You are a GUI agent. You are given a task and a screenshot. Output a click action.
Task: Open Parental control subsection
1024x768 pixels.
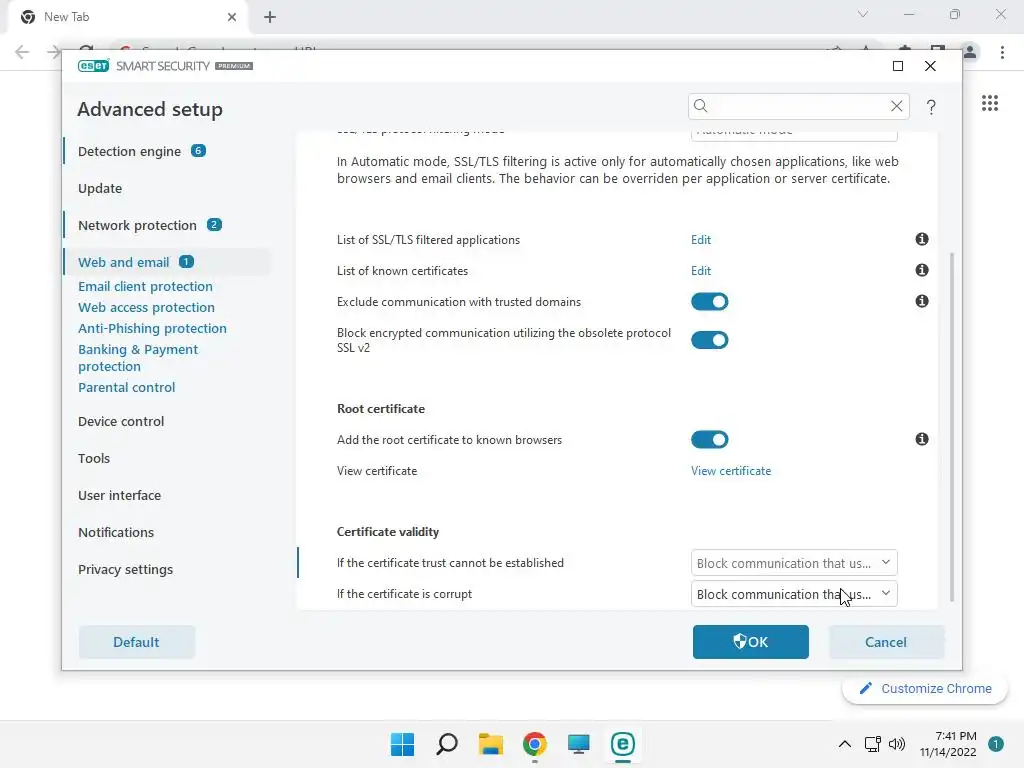coord(127,387)
